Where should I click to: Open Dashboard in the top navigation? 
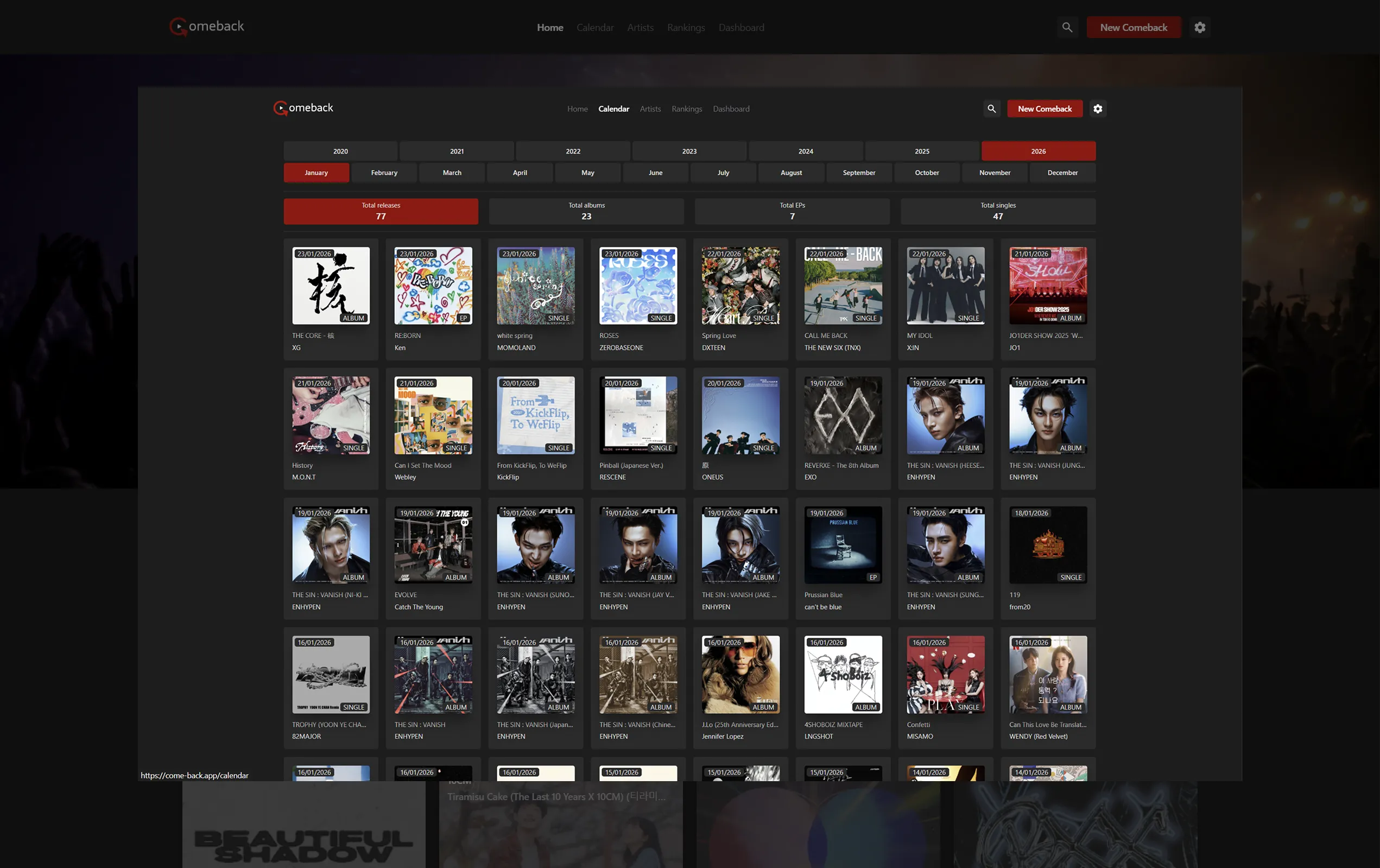coord(741,28)
